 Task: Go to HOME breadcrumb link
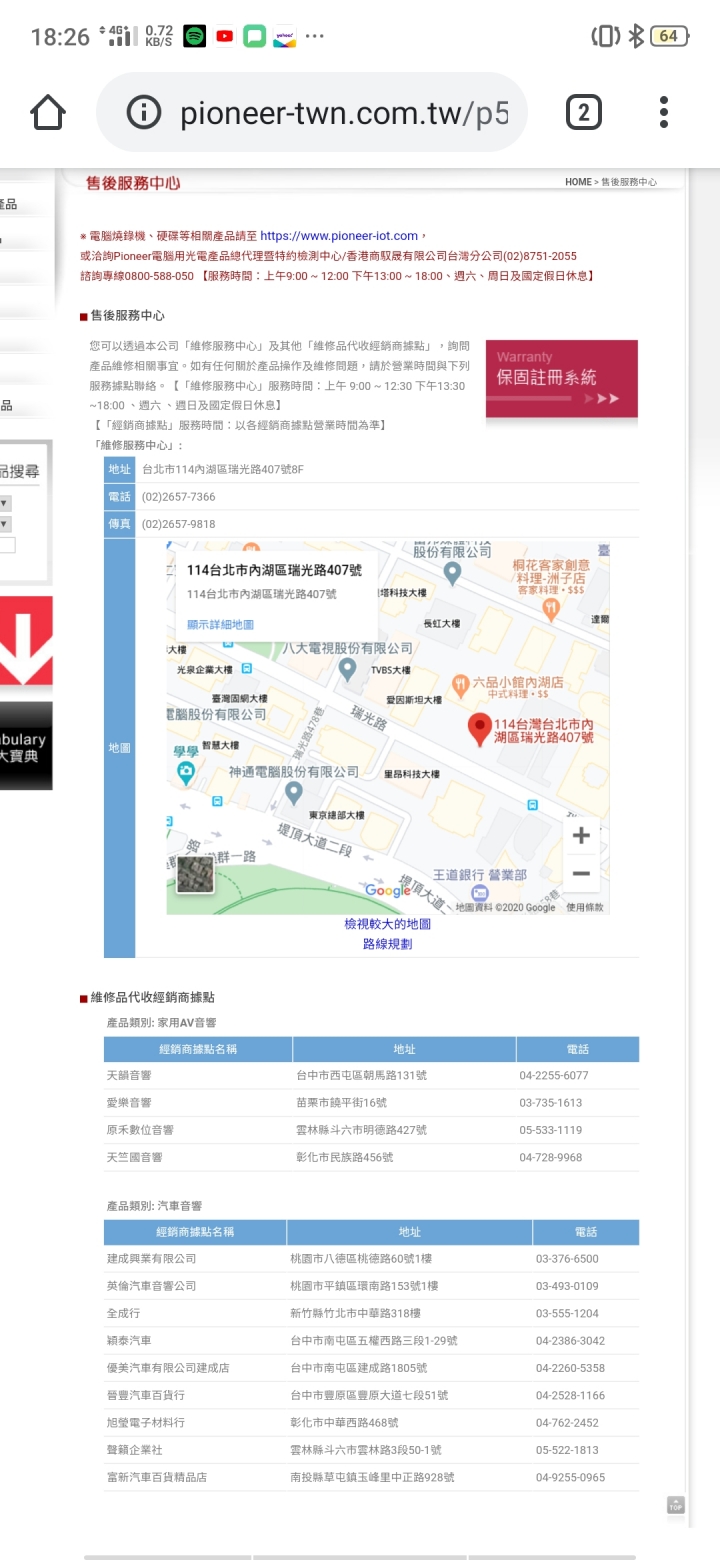(x=578, y=182)
